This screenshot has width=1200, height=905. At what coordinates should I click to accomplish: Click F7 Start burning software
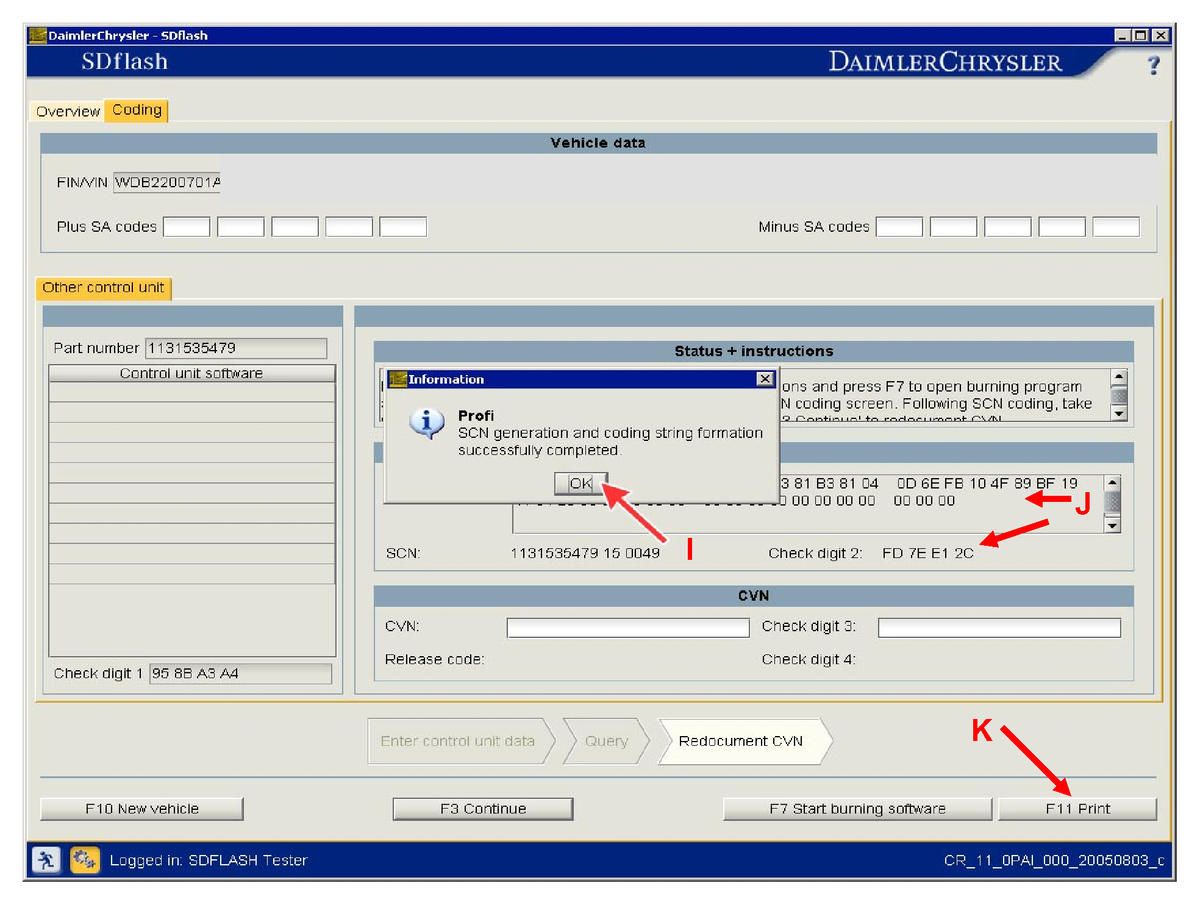[856, 808]
